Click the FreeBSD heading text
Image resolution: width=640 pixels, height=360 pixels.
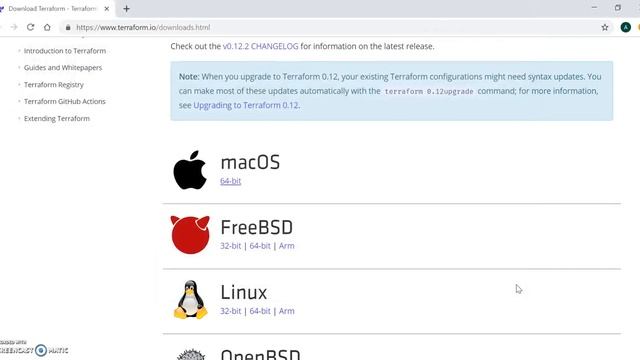256,227
